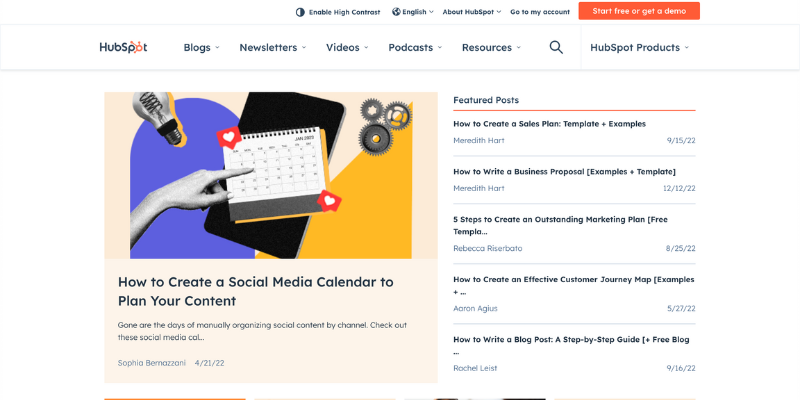The width and height of the screenshot is (800, 400).
Task: Click the Featured Posts heading
Action: pyautogui.click(x=486, y=100)
